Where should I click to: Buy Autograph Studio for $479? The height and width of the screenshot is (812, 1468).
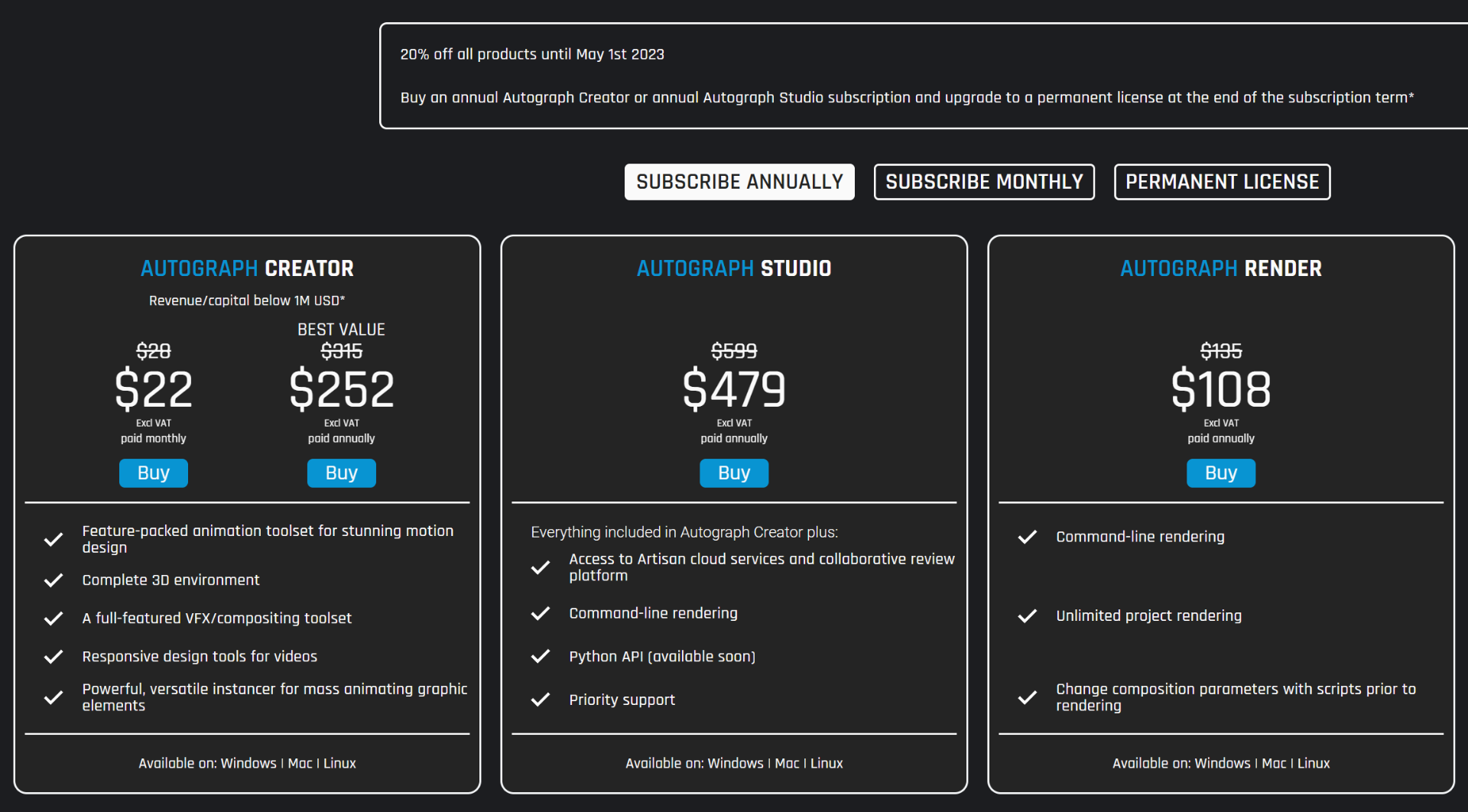coord(734,473)
